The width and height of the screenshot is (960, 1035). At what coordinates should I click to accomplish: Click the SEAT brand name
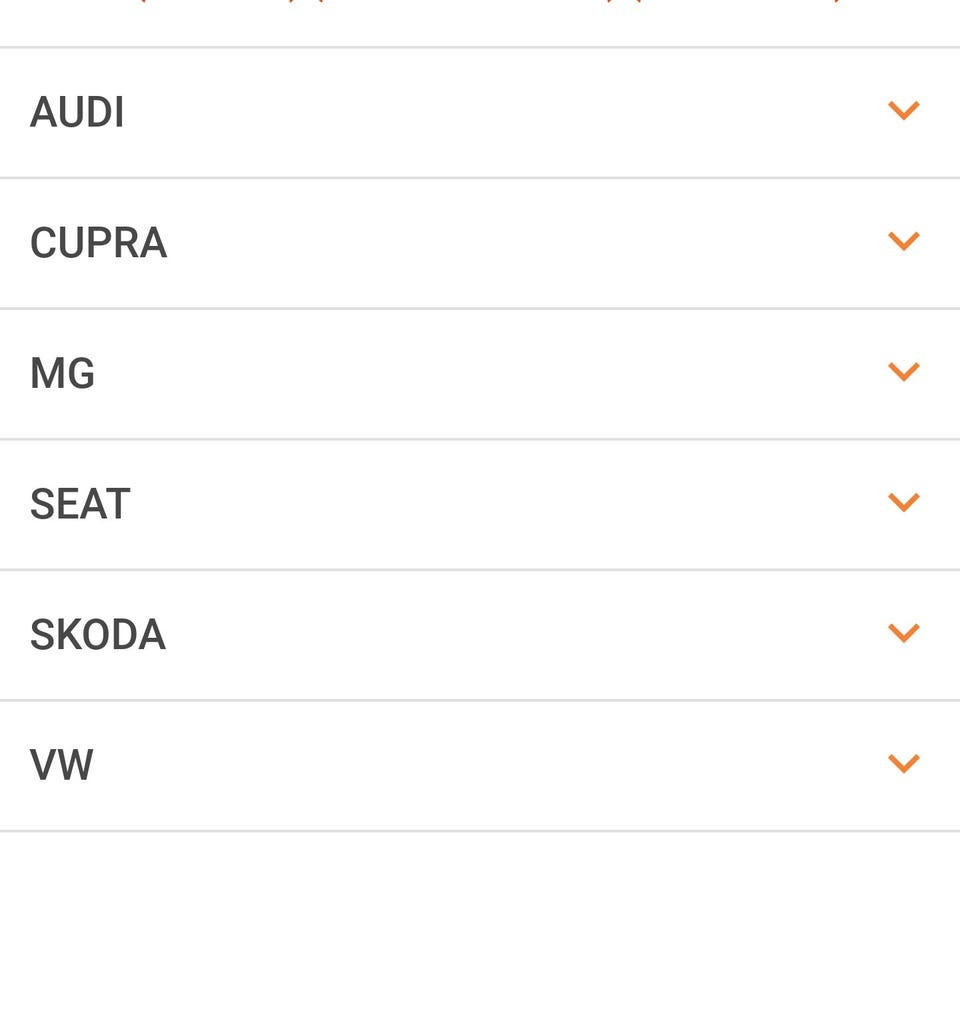coord(80,504)
